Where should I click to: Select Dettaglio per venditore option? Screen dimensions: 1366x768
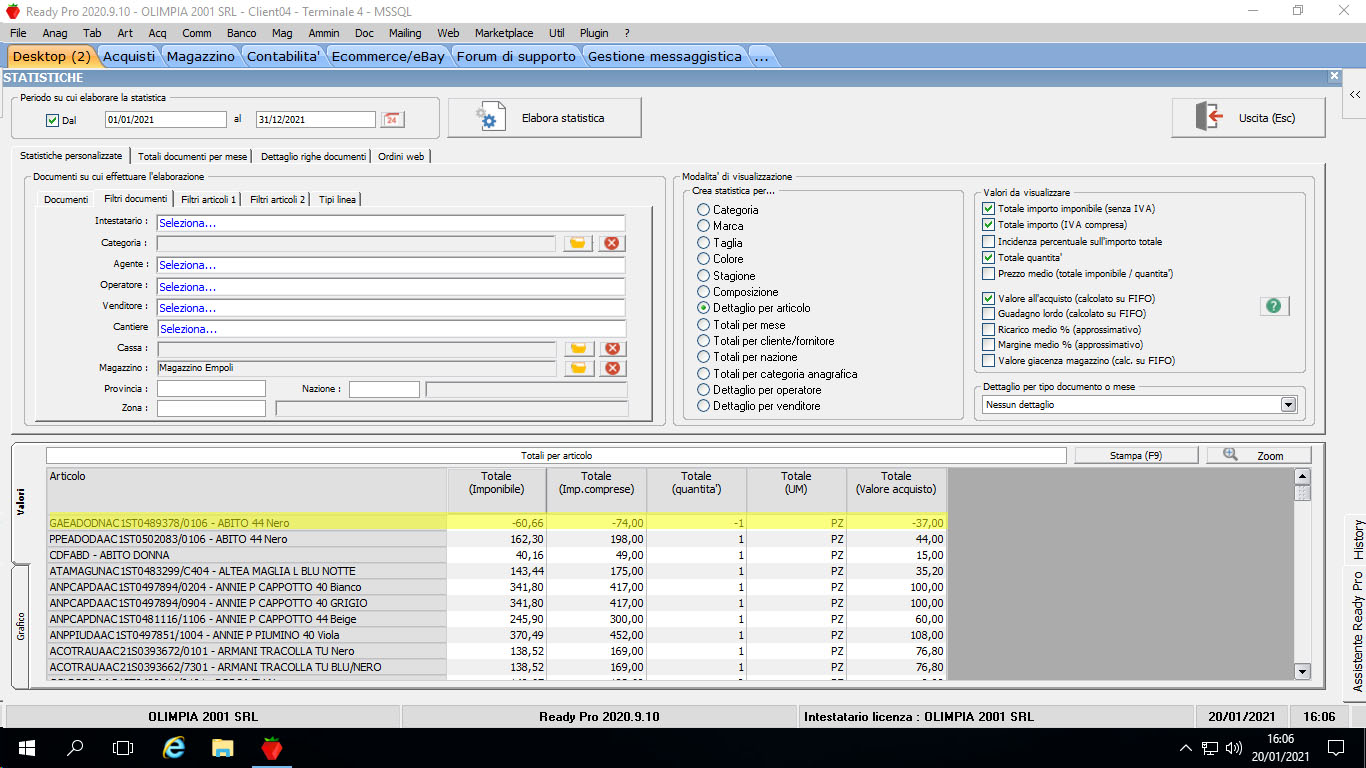coord(704,406)
